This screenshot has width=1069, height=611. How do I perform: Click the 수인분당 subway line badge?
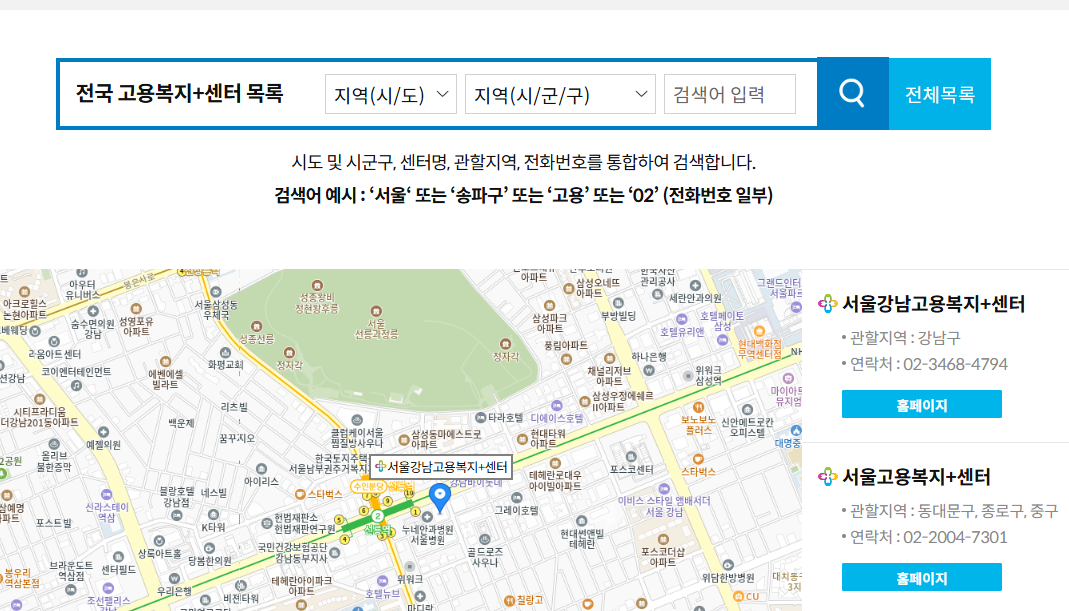point(368,486)
